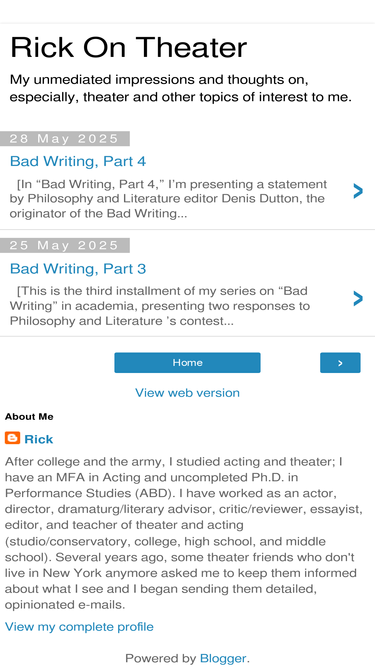Click the Part 3 excerpt about academia

click(160, 306)
